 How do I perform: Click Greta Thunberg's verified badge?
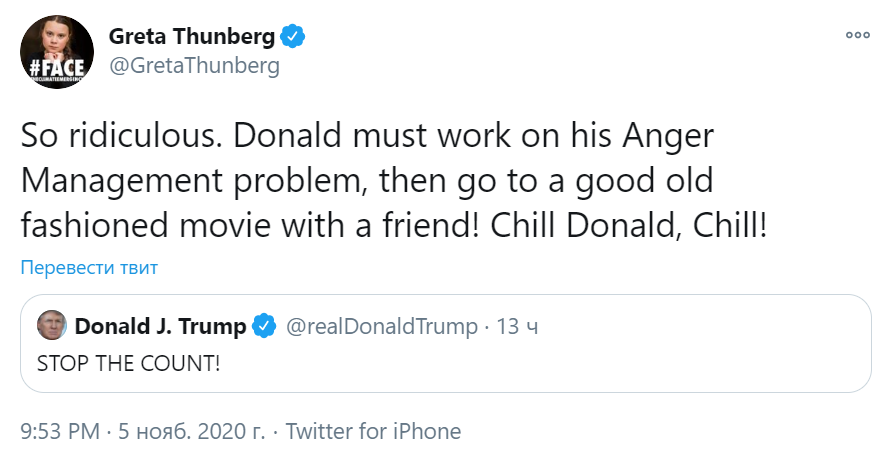pos(292,37)
